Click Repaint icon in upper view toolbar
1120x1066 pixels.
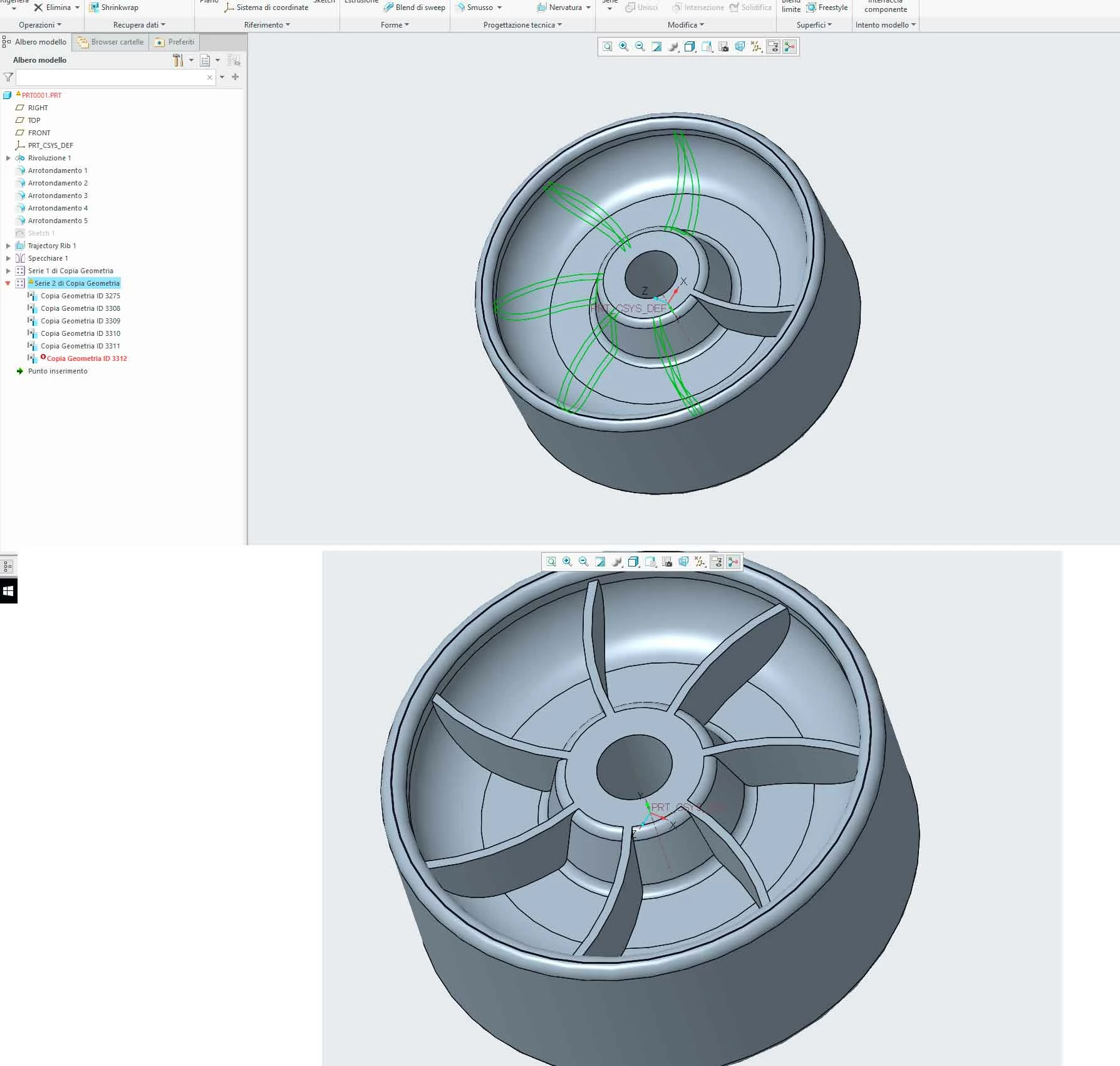(x=656, y=47)
